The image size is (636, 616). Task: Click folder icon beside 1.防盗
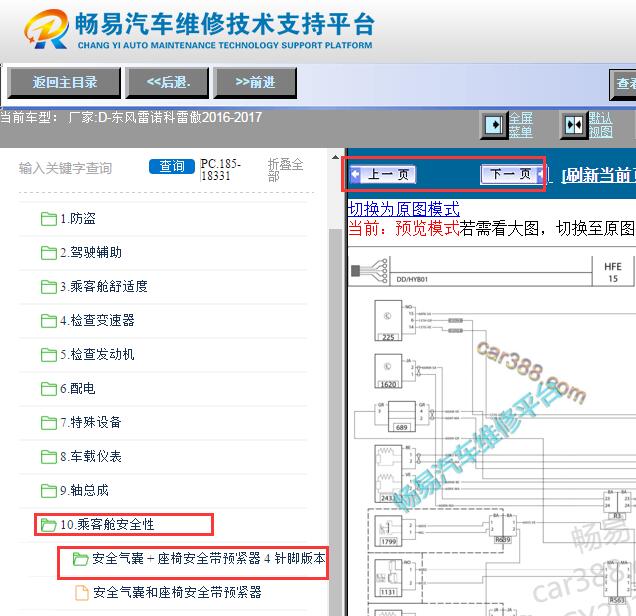pyautogui.click(x=49, y=219)
